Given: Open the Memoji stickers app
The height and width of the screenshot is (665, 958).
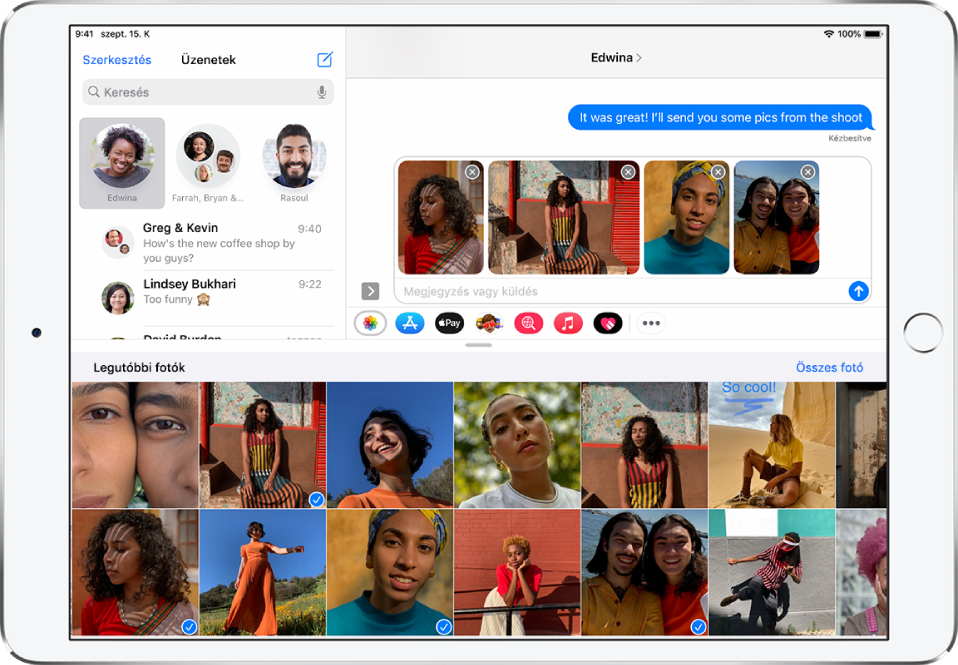Looking at the screenshot, I should tap(490, 322).
